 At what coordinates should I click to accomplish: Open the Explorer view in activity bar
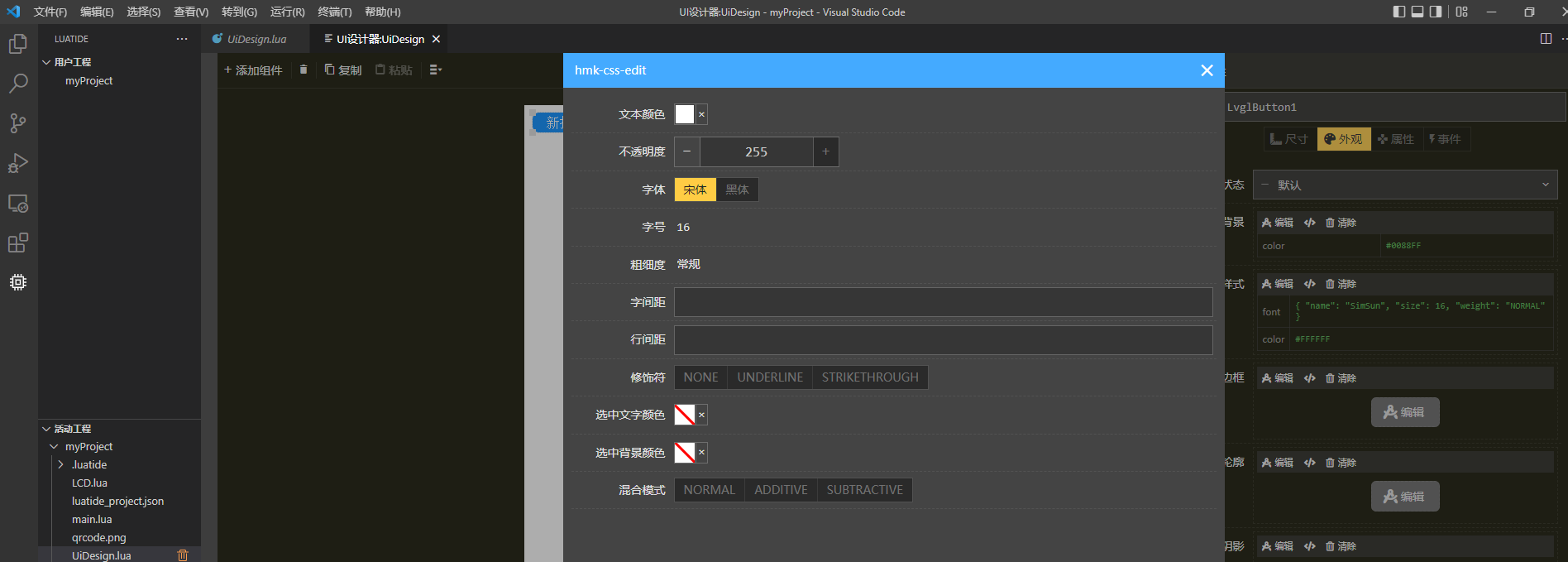[x=18, y=44]
